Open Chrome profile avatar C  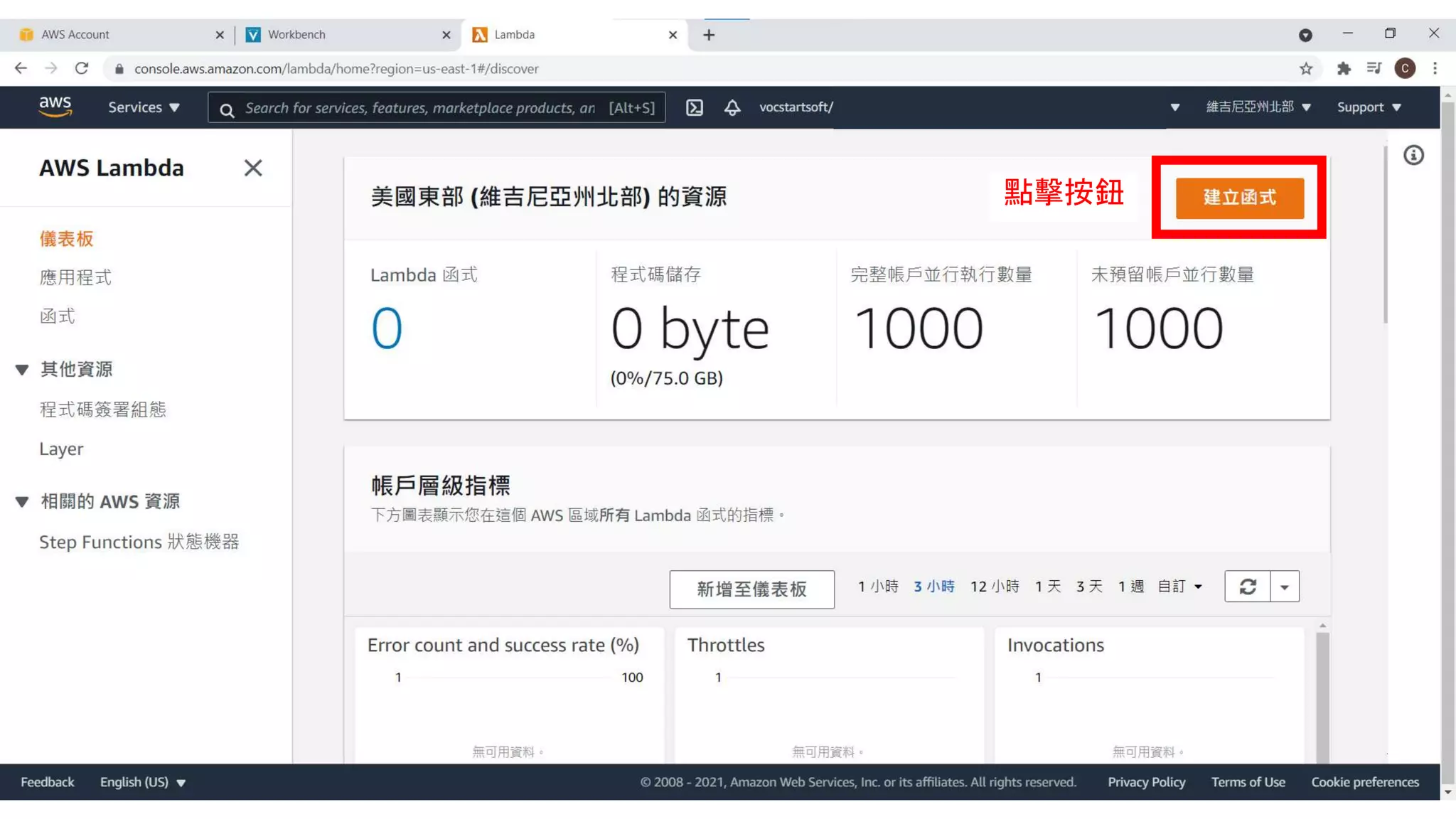[x=1405, y=68]
